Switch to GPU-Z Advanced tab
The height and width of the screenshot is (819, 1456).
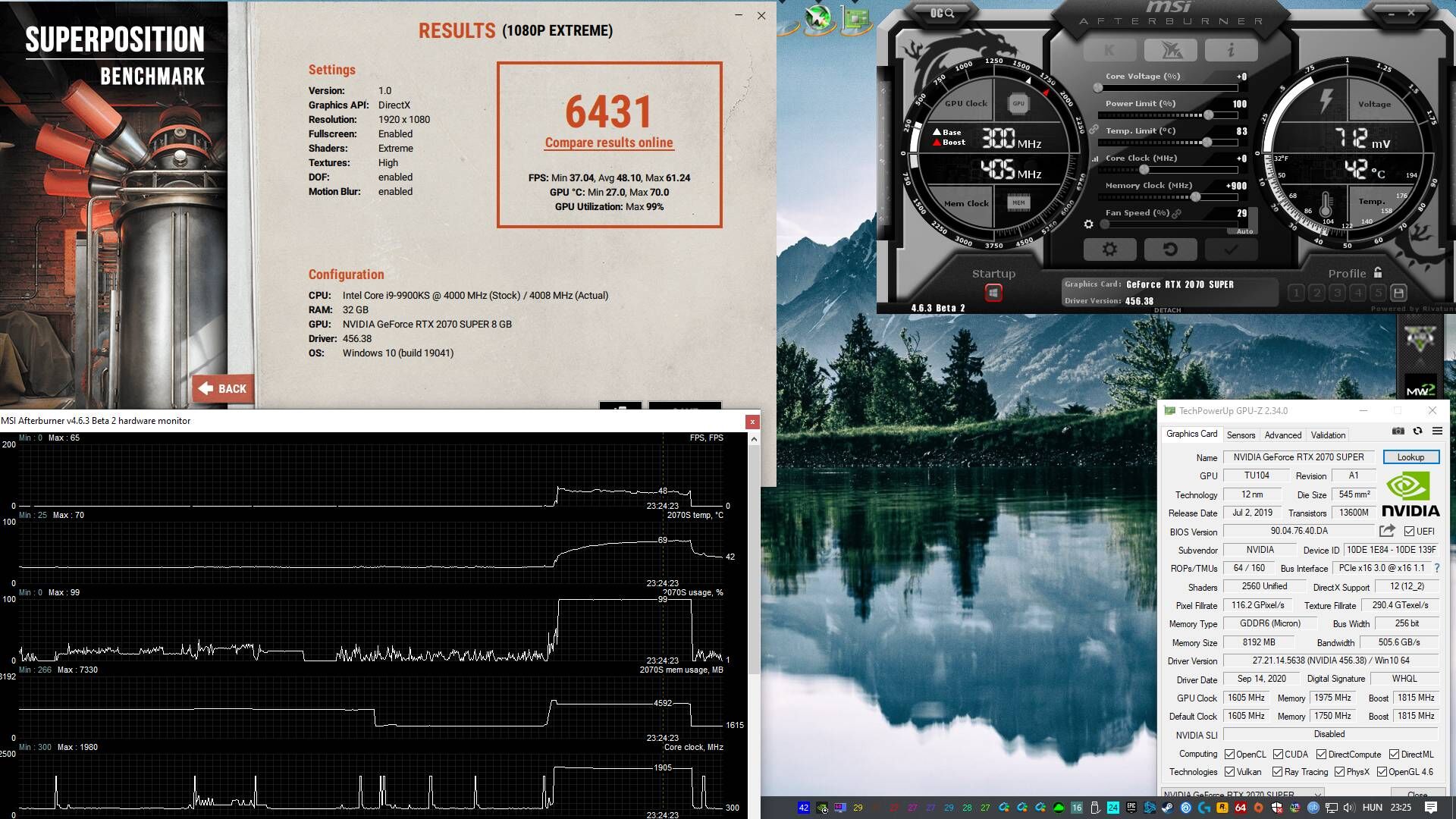(x=1283, y=435)
